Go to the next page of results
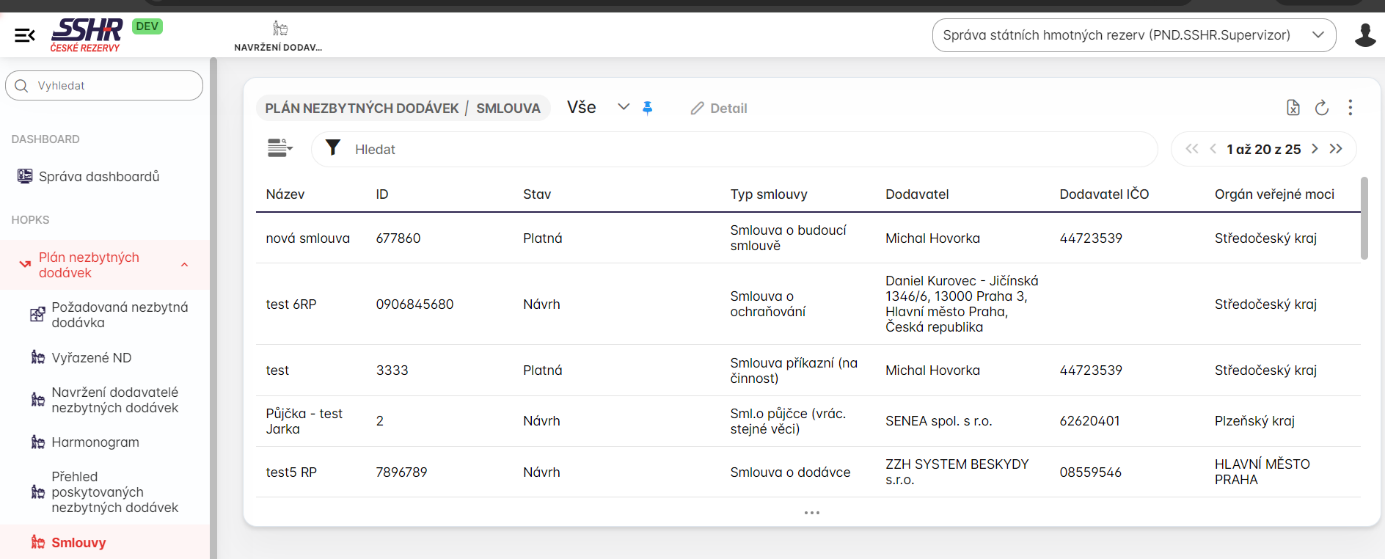This screenshot has height=559, width=1385. 1315,149
